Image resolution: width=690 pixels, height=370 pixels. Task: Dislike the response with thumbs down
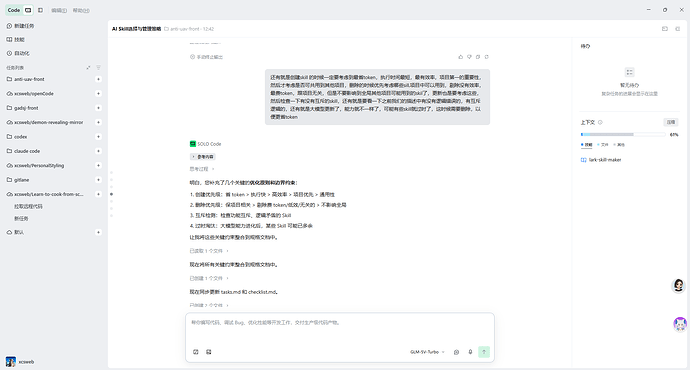tap(470, 57)
